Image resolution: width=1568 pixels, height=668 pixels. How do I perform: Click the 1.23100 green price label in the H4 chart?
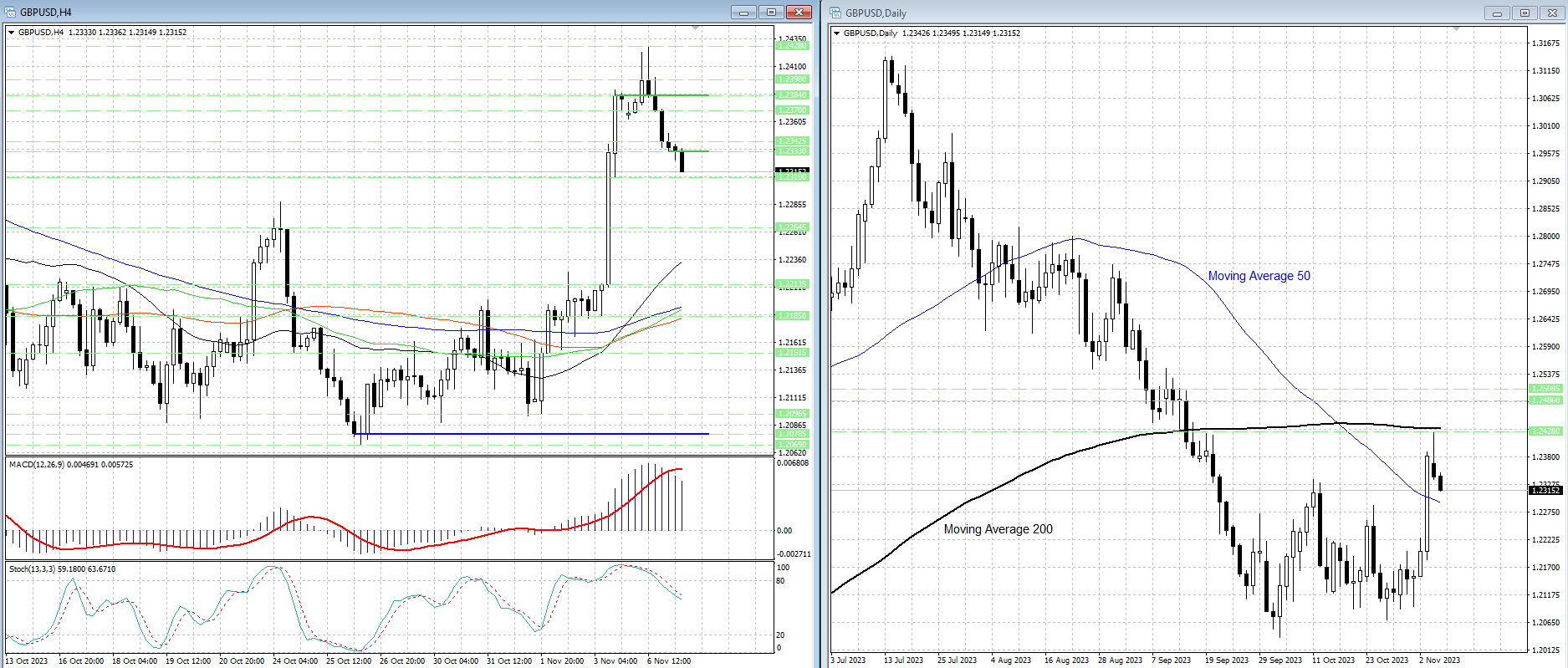coord(792,177)
